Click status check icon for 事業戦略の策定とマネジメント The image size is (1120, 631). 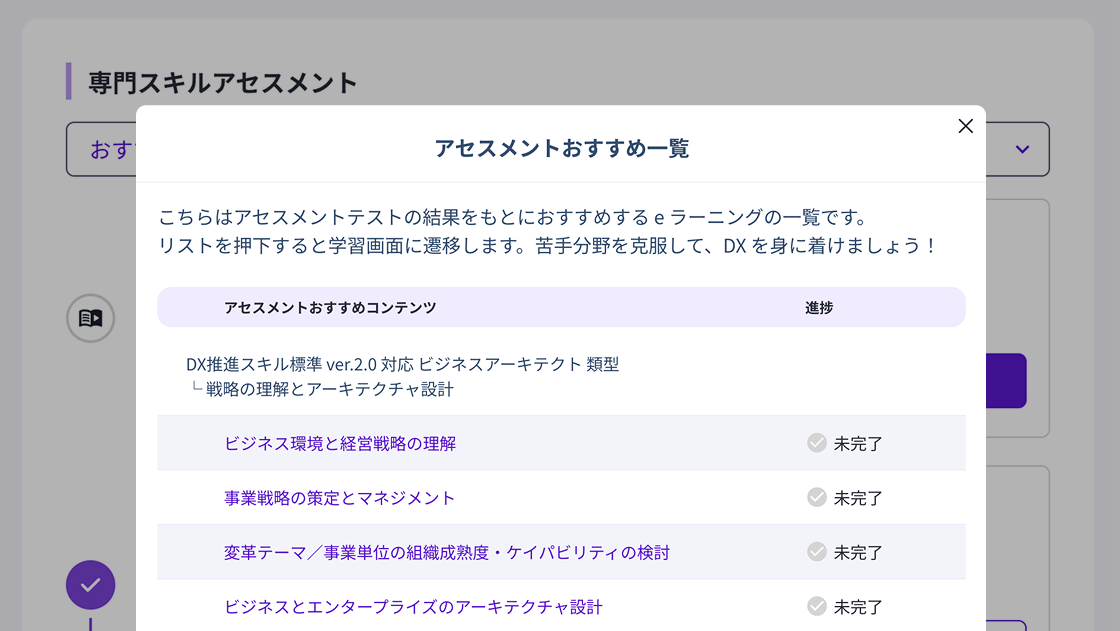click(x=816, y=497)
